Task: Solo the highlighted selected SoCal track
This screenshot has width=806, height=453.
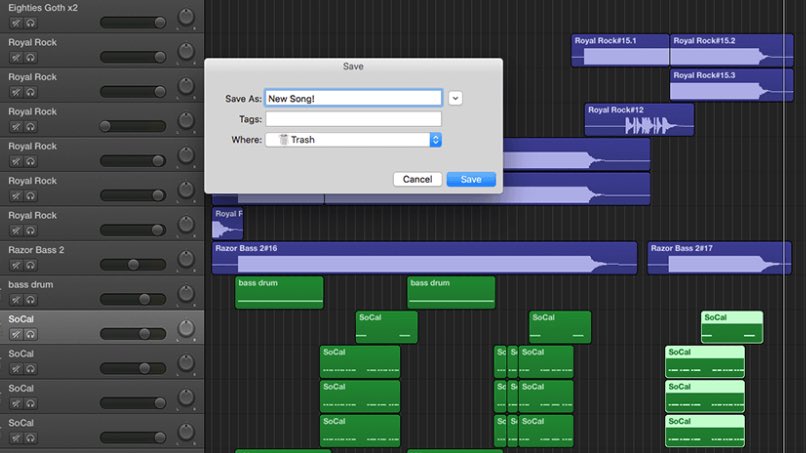Action: [30, 334]
